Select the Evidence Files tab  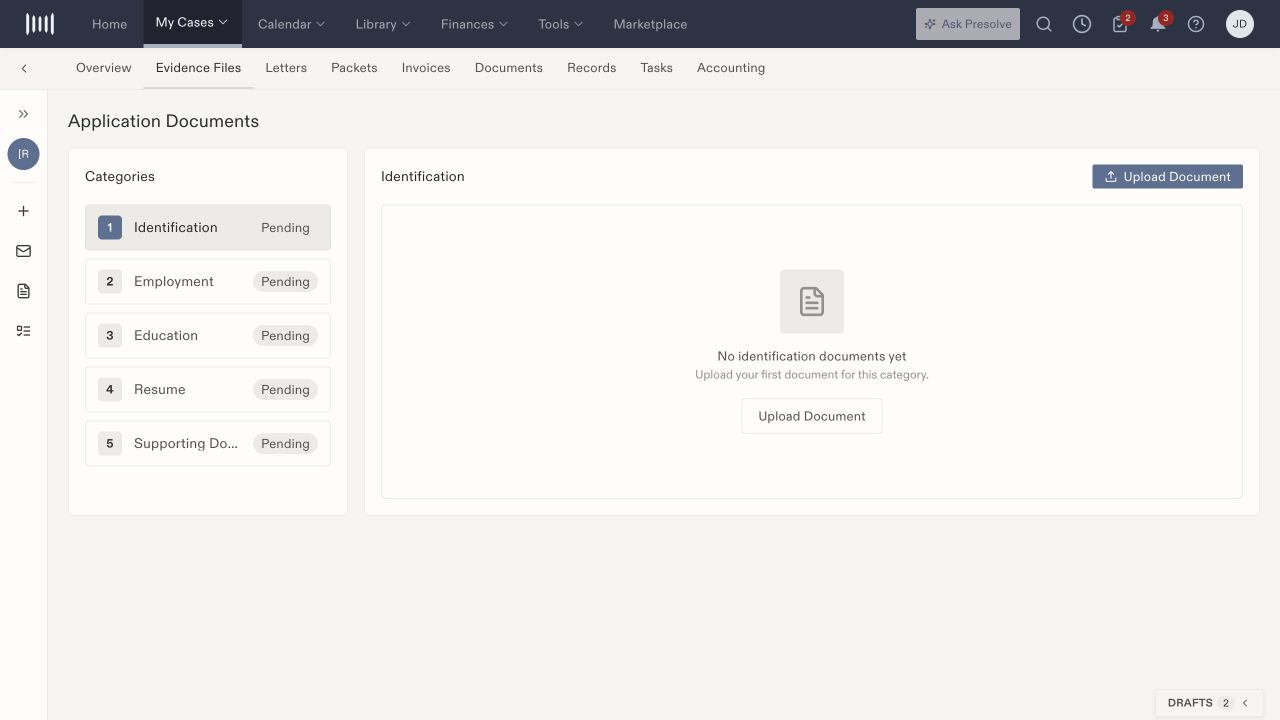[198, 68]
